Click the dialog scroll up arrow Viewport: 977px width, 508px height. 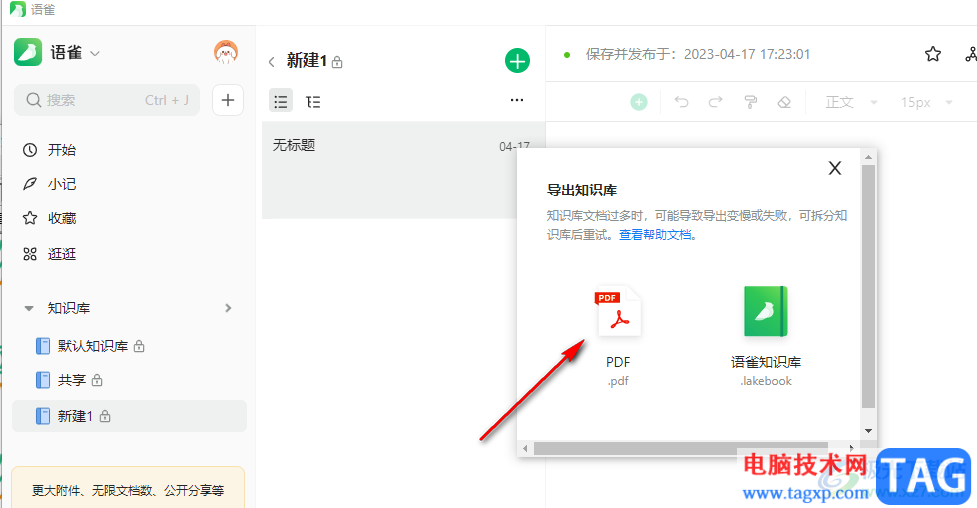point(868,157)
